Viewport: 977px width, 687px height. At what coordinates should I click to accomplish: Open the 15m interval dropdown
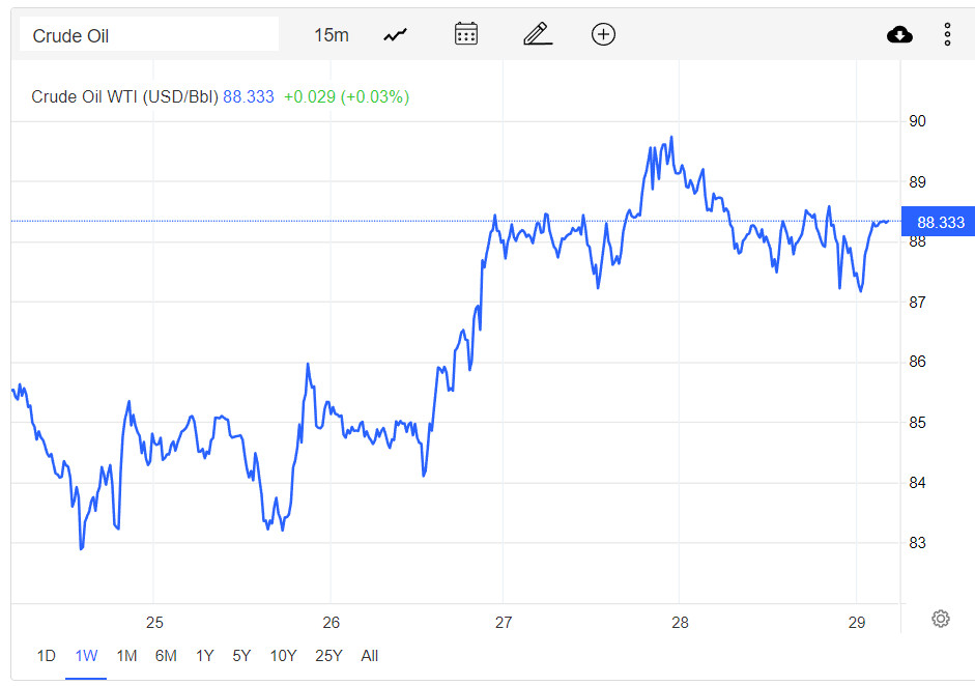click(x=331, y=35)
